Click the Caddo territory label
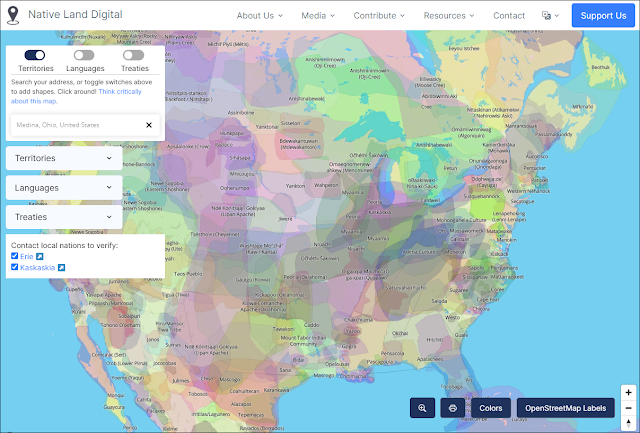This screenshot has width=640, height=433. tap(311, 325)
